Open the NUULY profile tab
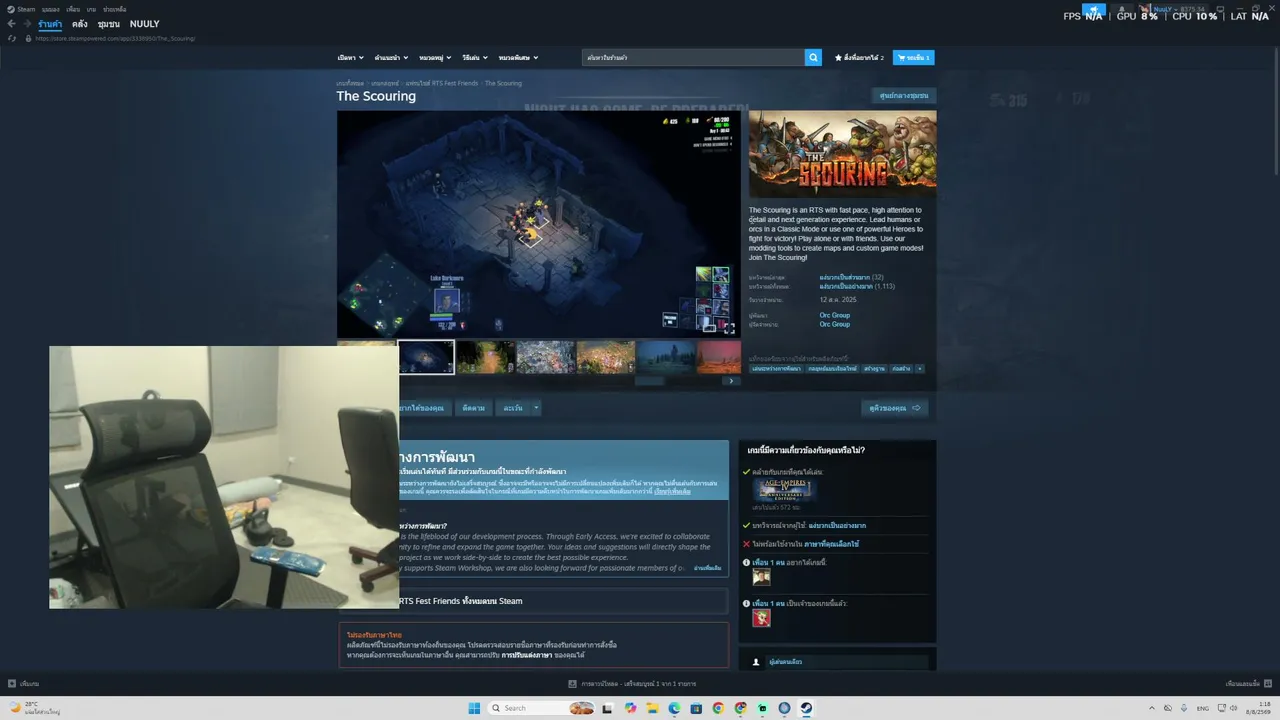Screen dimensions: 1280x720 (x=144, y=24)
